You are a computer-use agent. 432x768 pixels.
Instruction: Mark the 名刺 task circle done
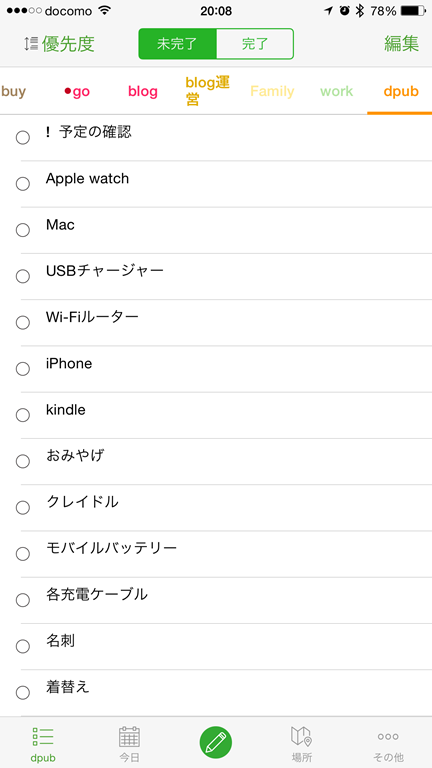[23, 647]
